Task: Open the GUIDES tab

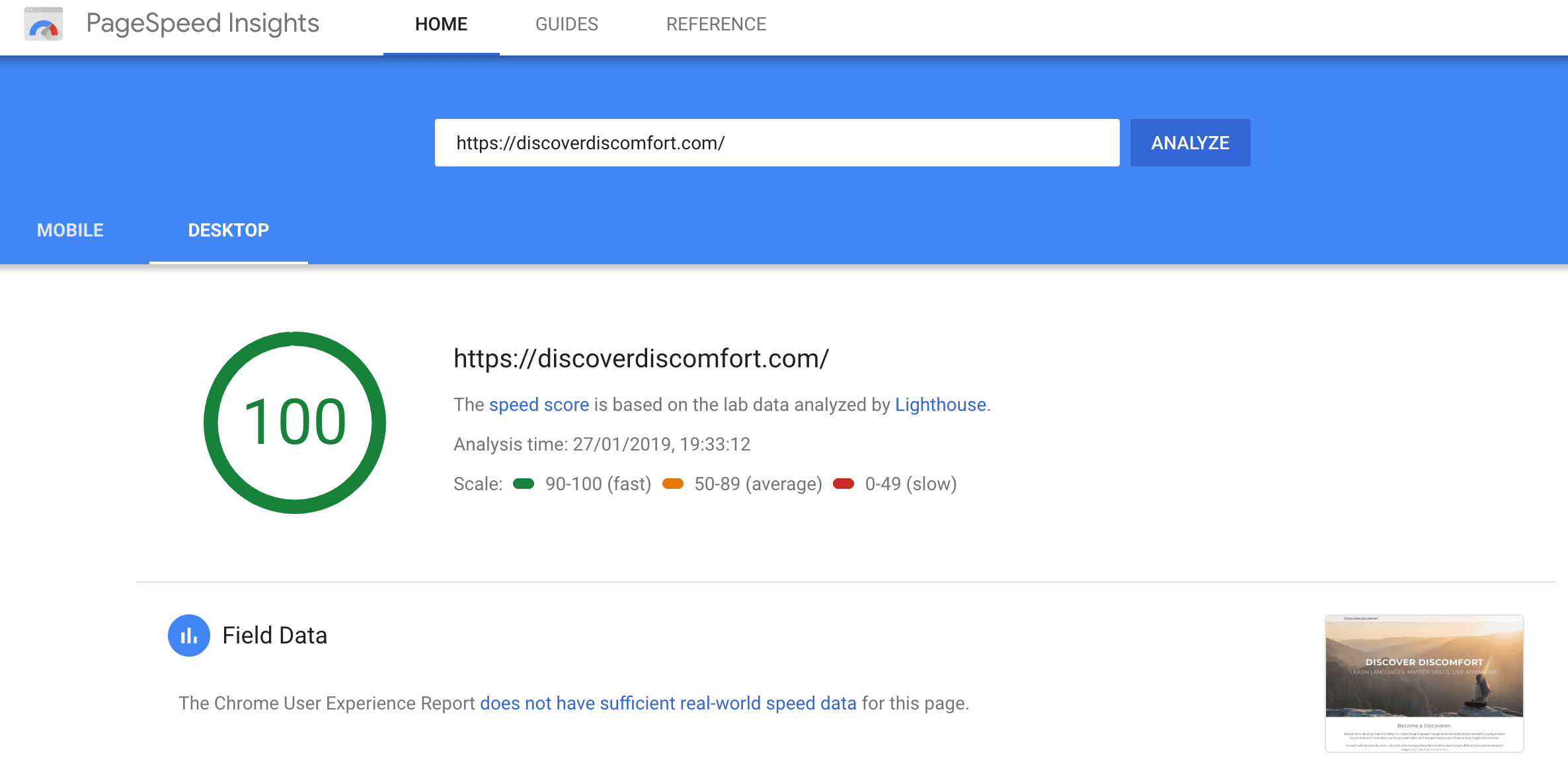Action: pyautogui.click(x=567, y=24)
